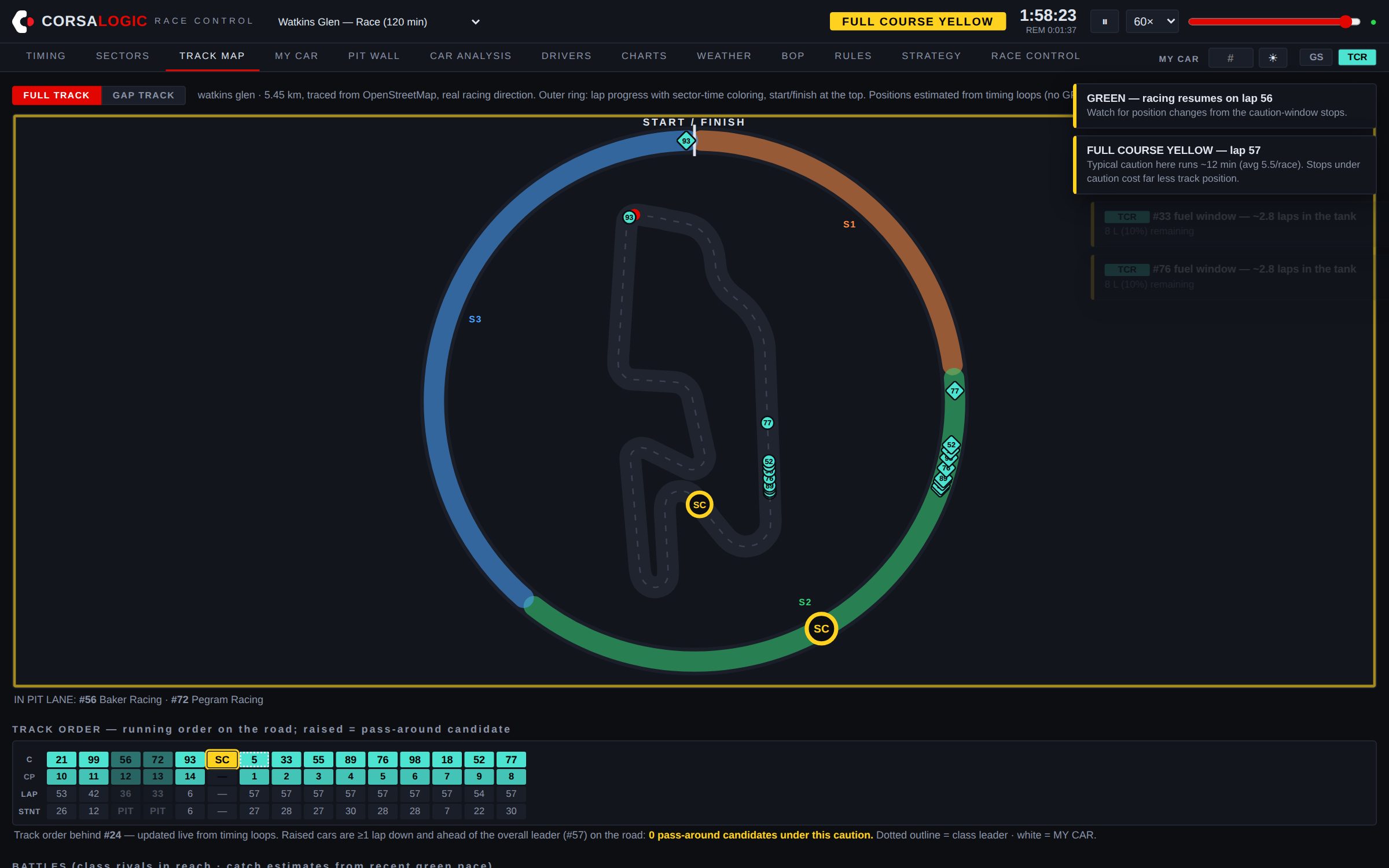This screenshot has width=1389, height=868.
Task: Pause the race playback
Action: coord(1104,22)
